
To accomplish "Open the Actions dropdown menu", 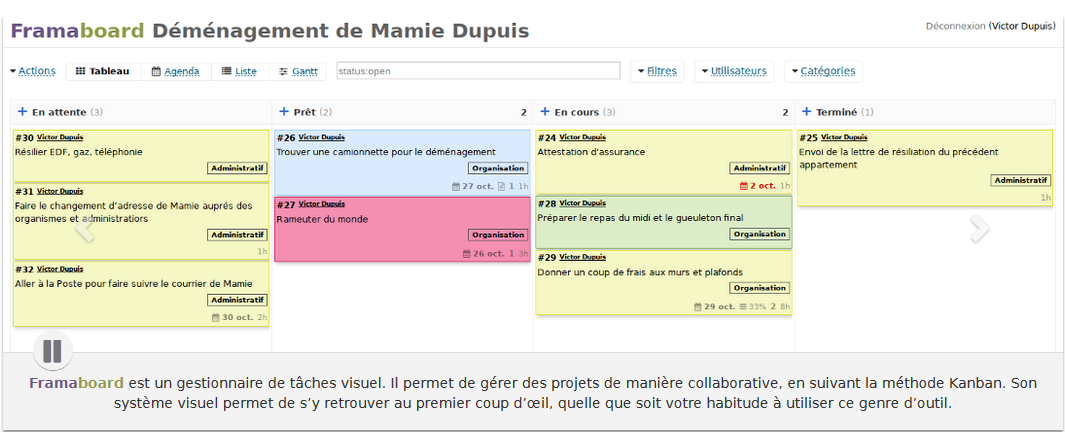I will coord(32,71).
